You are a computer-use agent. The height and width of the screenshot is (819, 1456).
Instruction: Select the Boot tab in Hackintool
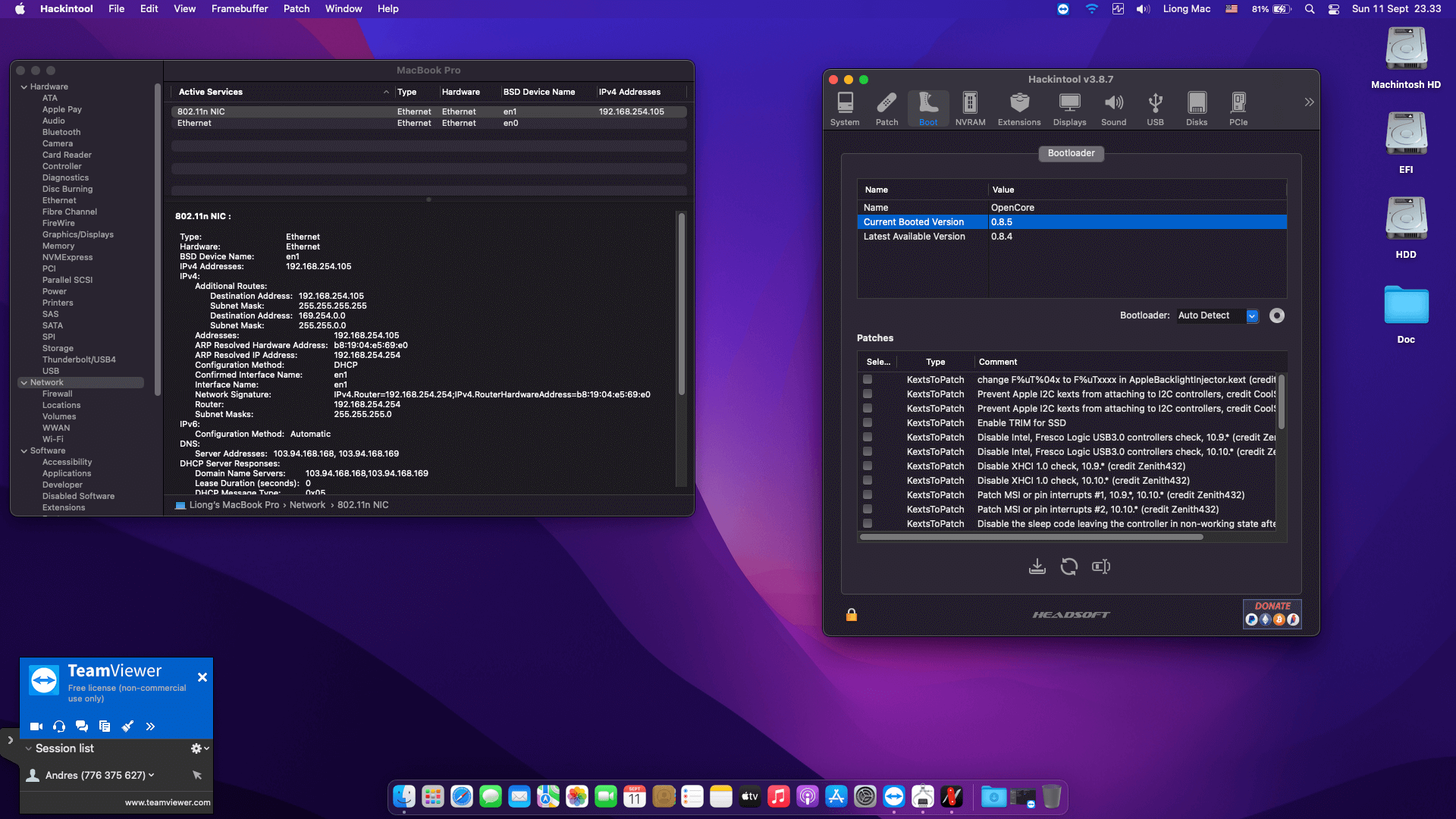pyautogui.click(x=928, y=108)
